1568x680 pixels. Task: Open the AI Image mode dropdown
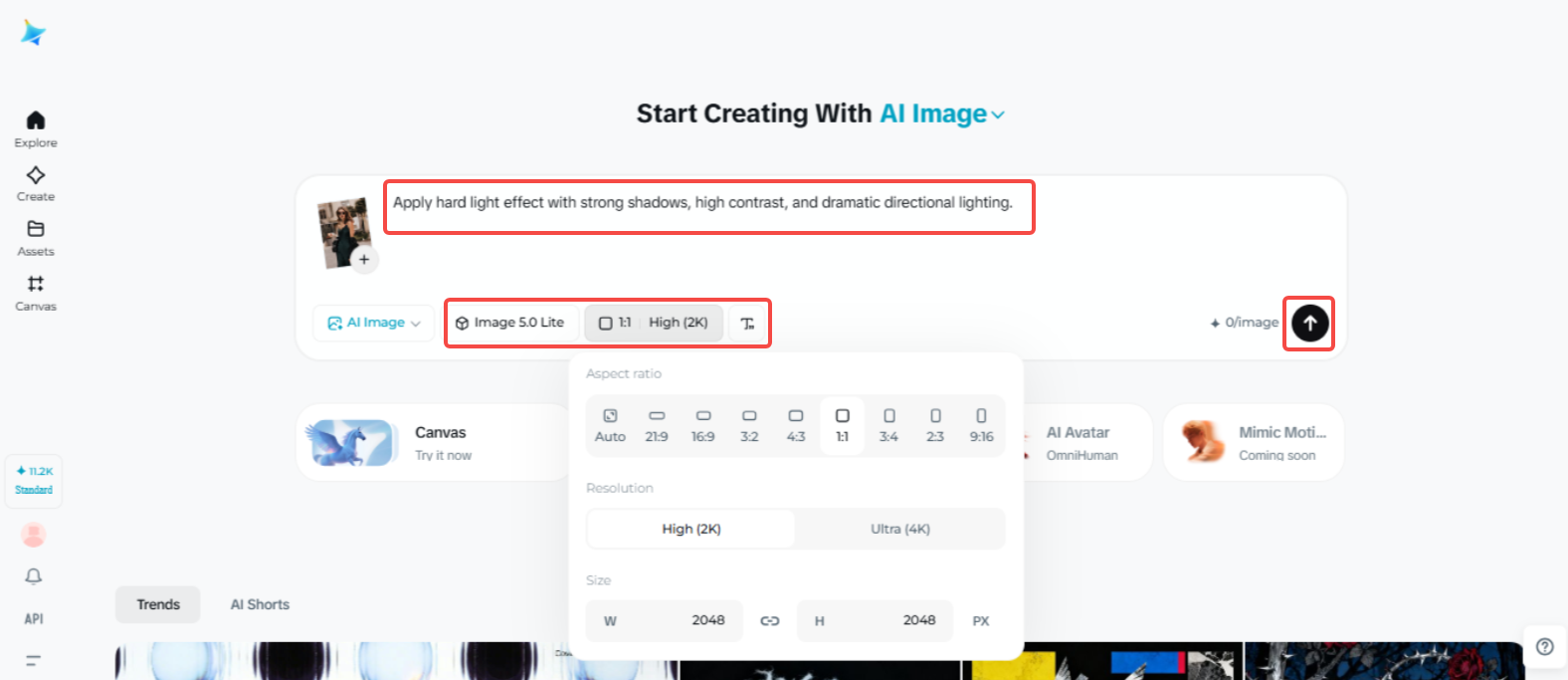coord(372,323)
